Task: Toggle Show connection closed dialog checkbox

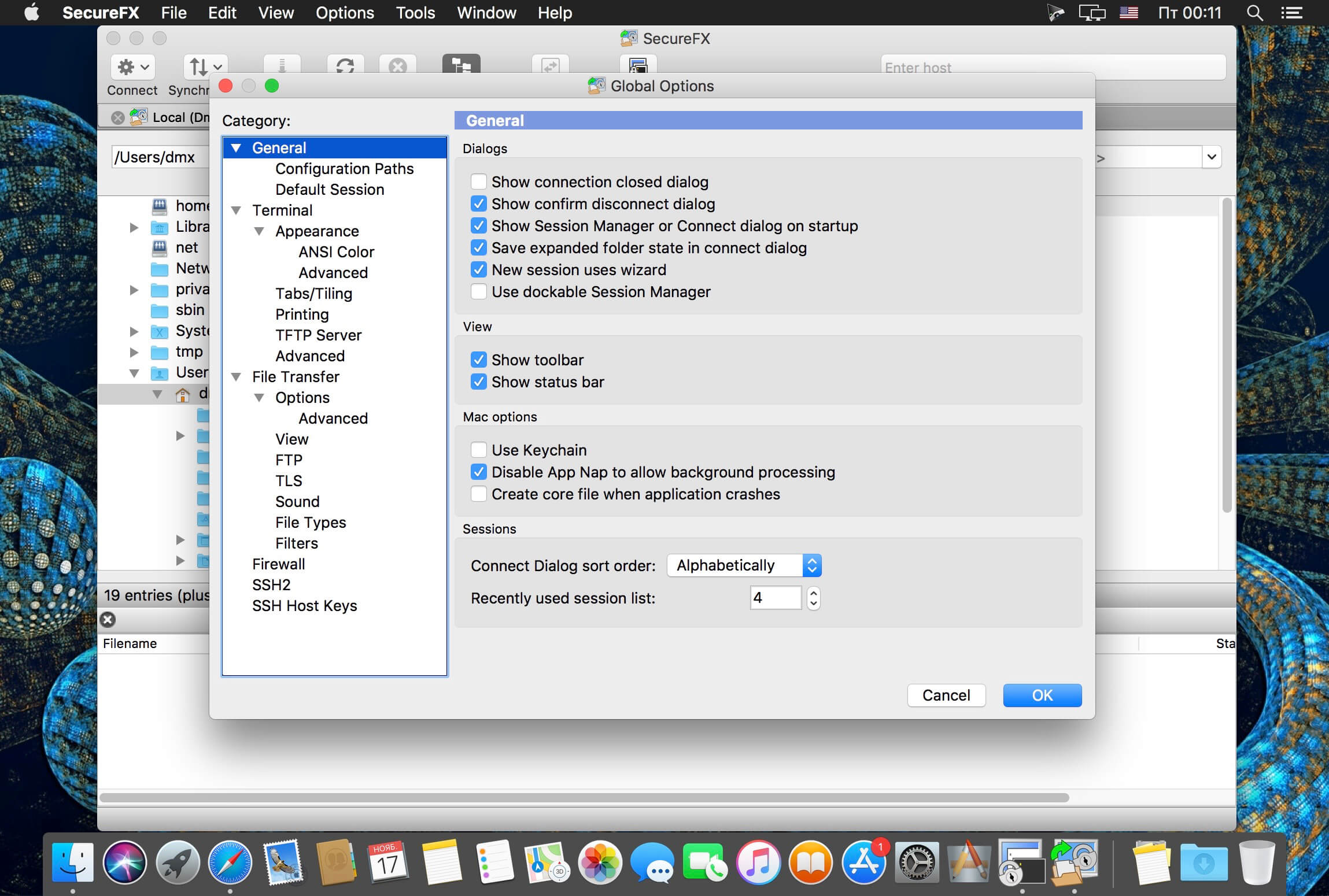Action: 478,181
